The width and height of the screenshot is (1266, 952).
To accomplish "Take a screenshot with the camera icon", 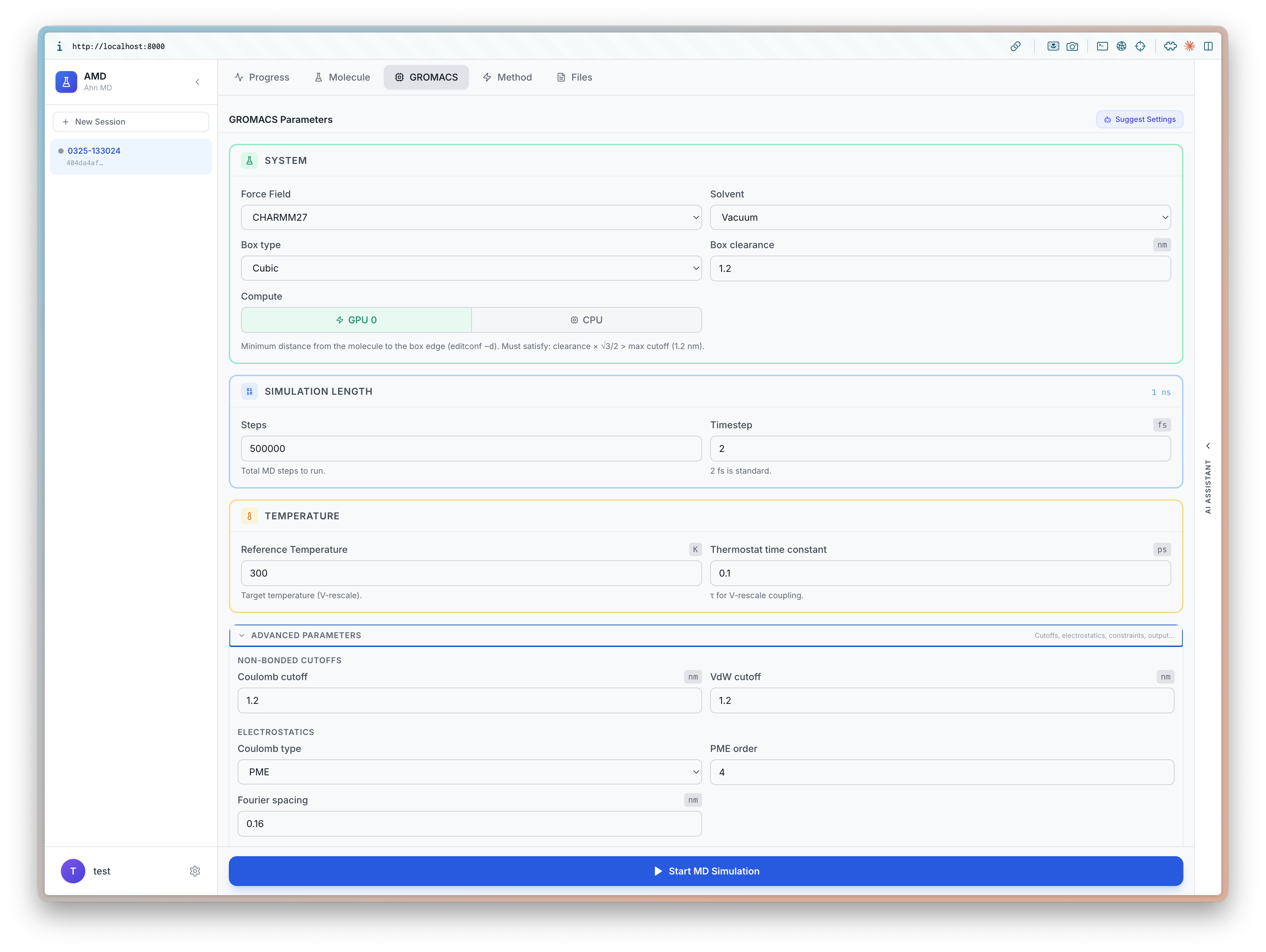I will coord(1072,46).
